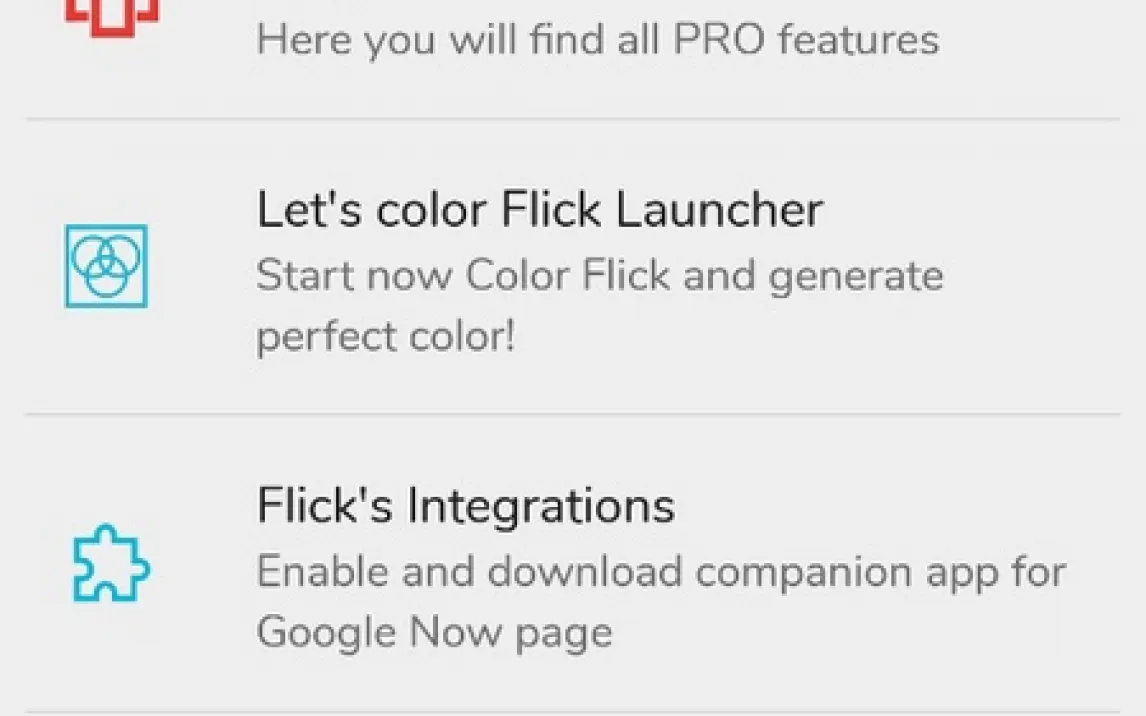Click the word "Integrations" in the heading
This screenshot has height=716, width=1146.
[x=540, y=505]
